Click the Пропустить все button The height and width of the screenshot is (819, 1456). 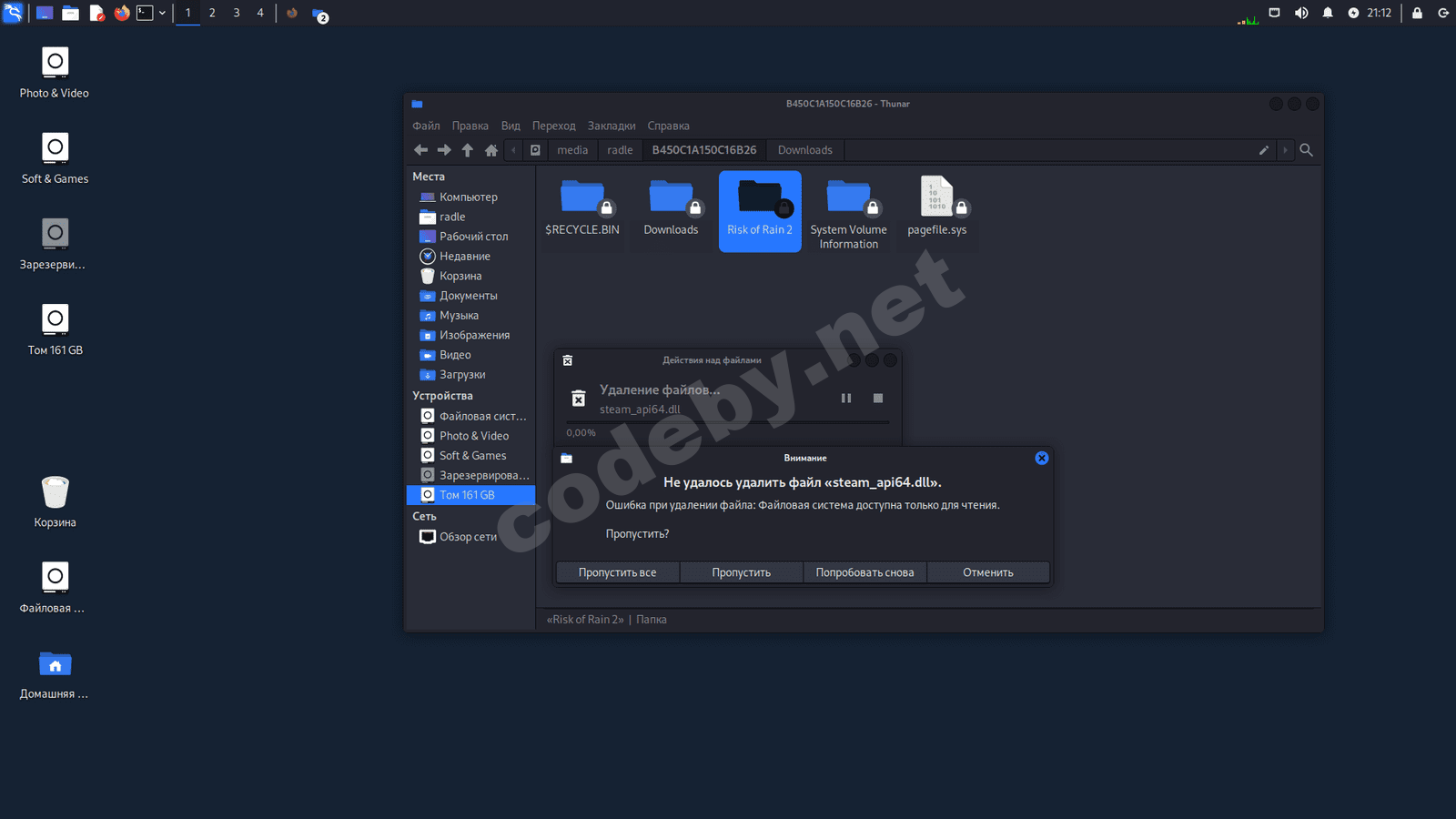[x=617, y=572]
